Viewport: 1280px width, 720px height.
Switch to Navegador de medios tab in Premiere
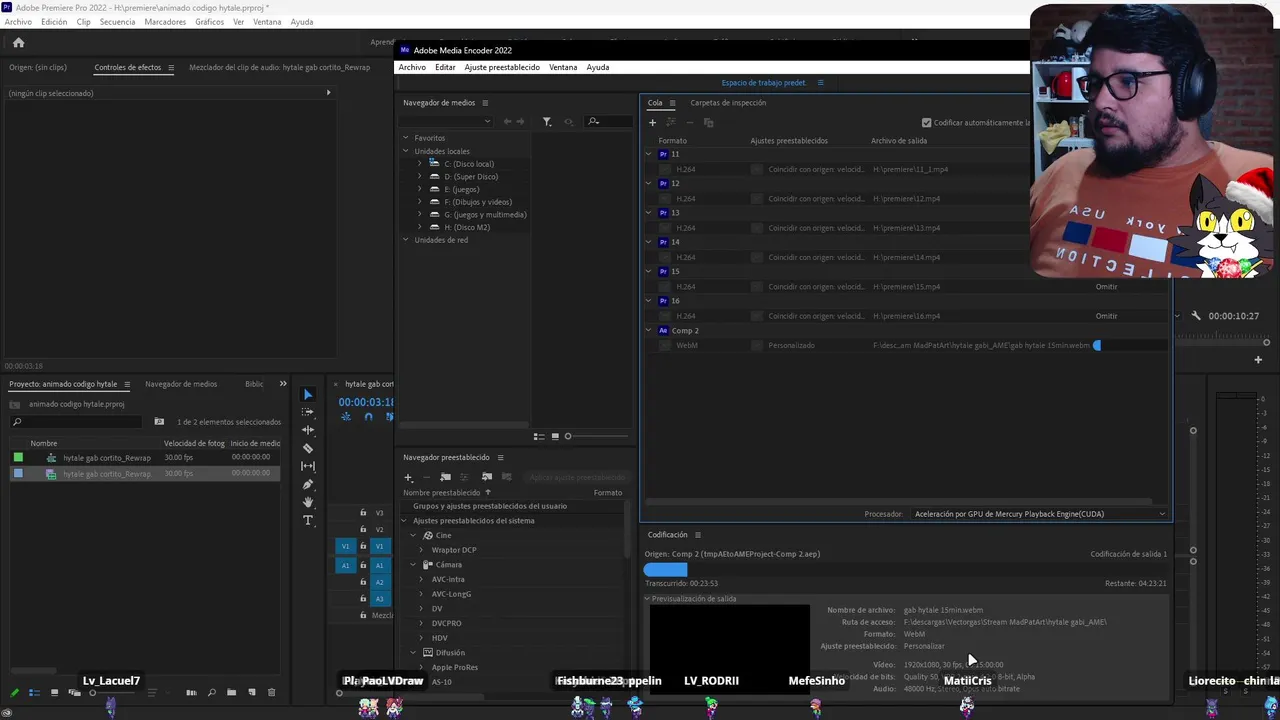tap(181, 384)
